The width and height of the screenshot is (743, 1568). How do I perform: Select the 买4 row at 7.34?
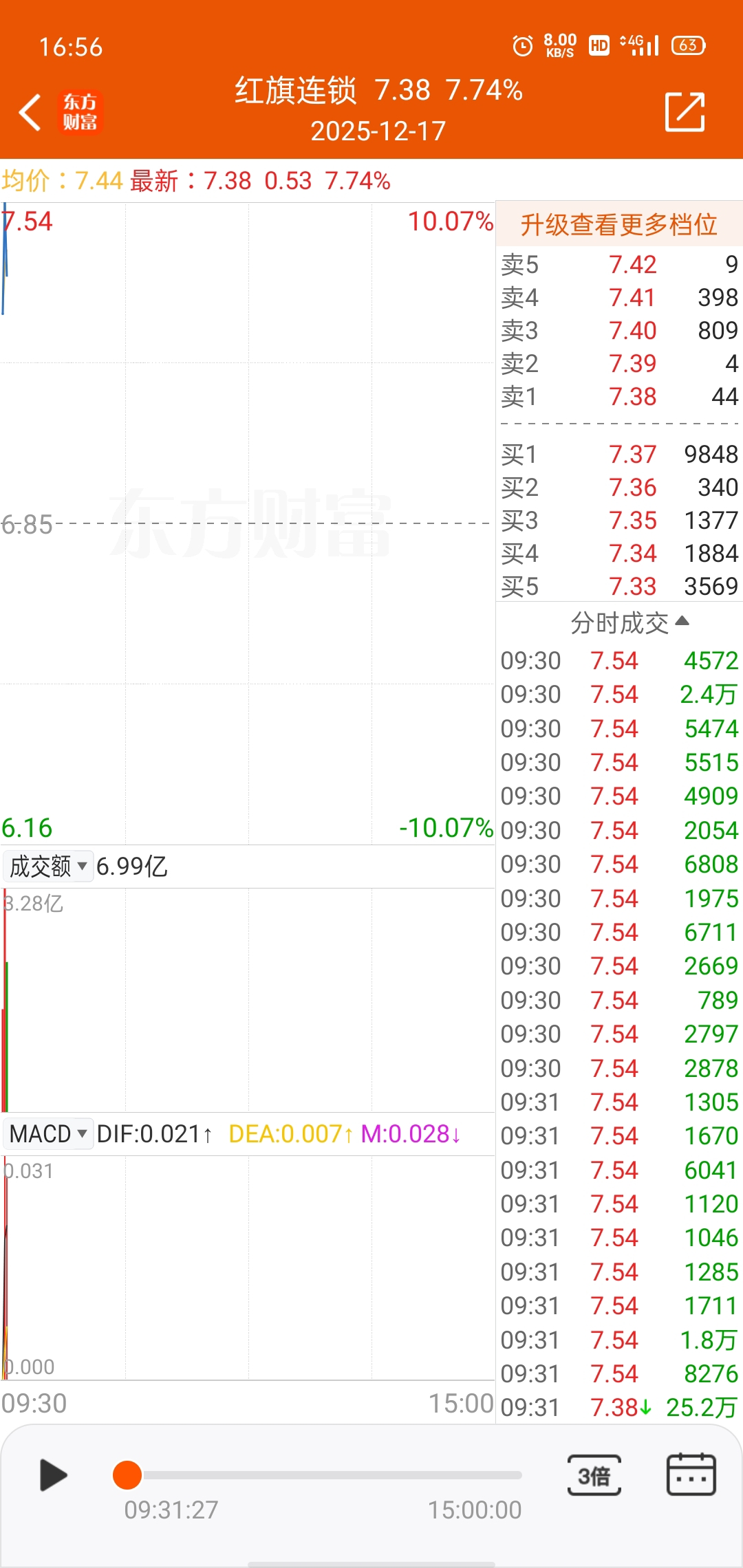(x=619, y=554)
